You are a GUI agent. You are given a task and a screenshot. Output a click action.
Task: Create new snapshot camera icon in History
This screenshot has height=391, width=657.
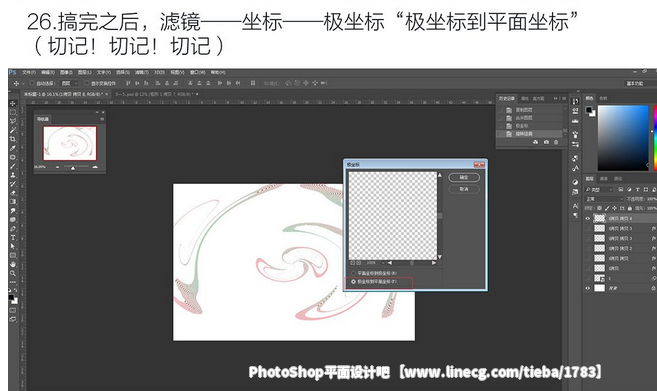tap(546, 142)
